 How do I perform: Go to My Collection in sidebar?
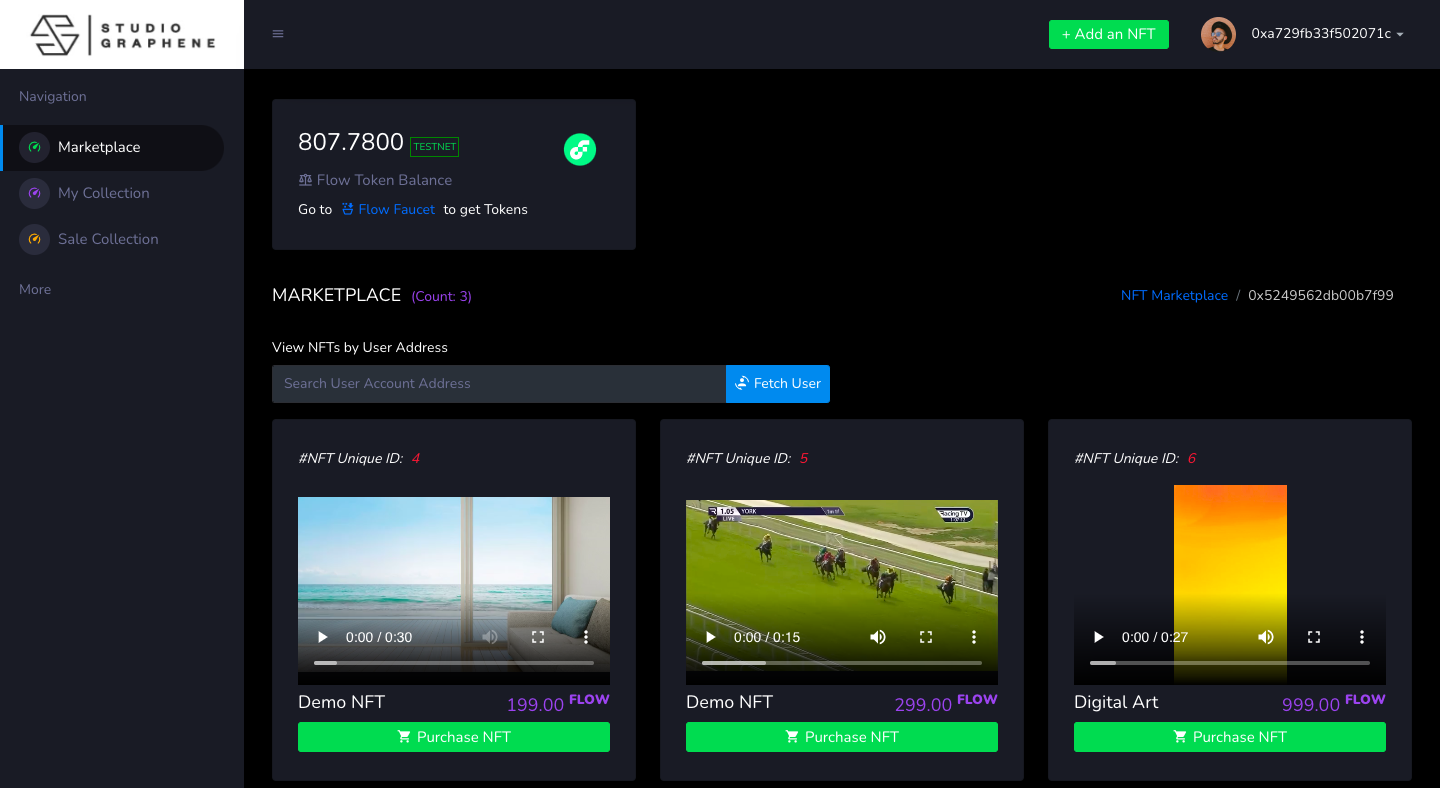pos(103,193)
